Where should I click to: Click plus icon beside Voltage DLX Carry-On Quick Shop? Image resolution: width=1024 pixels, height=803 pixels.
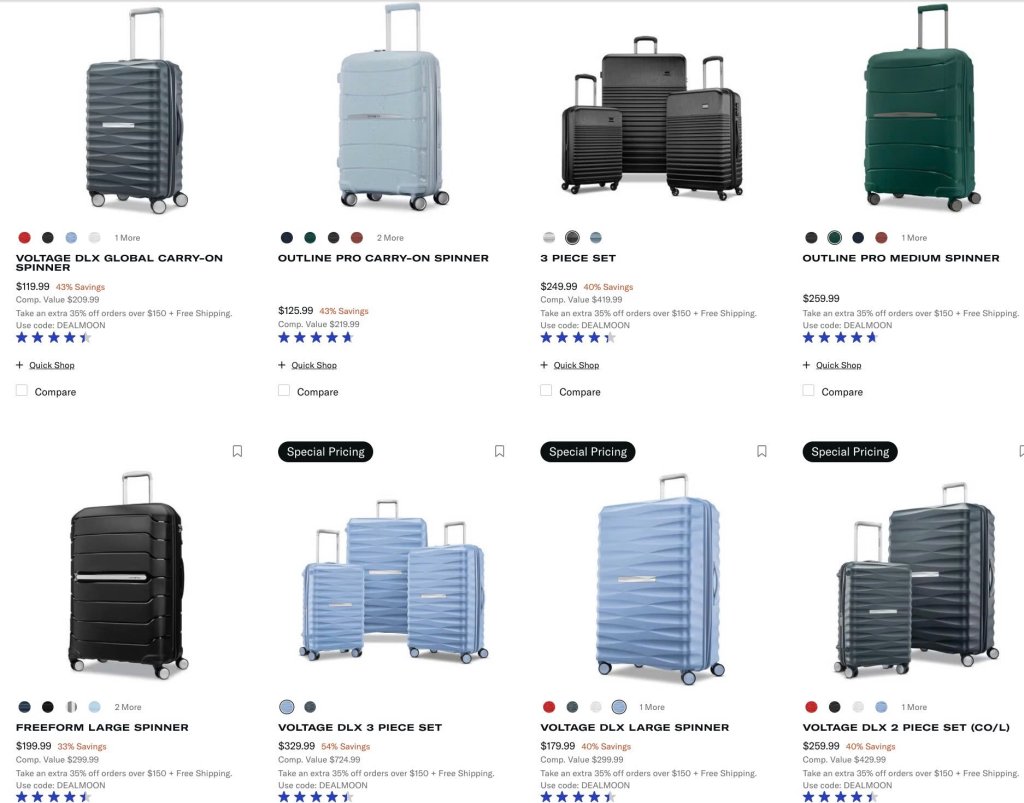point(20,365)
